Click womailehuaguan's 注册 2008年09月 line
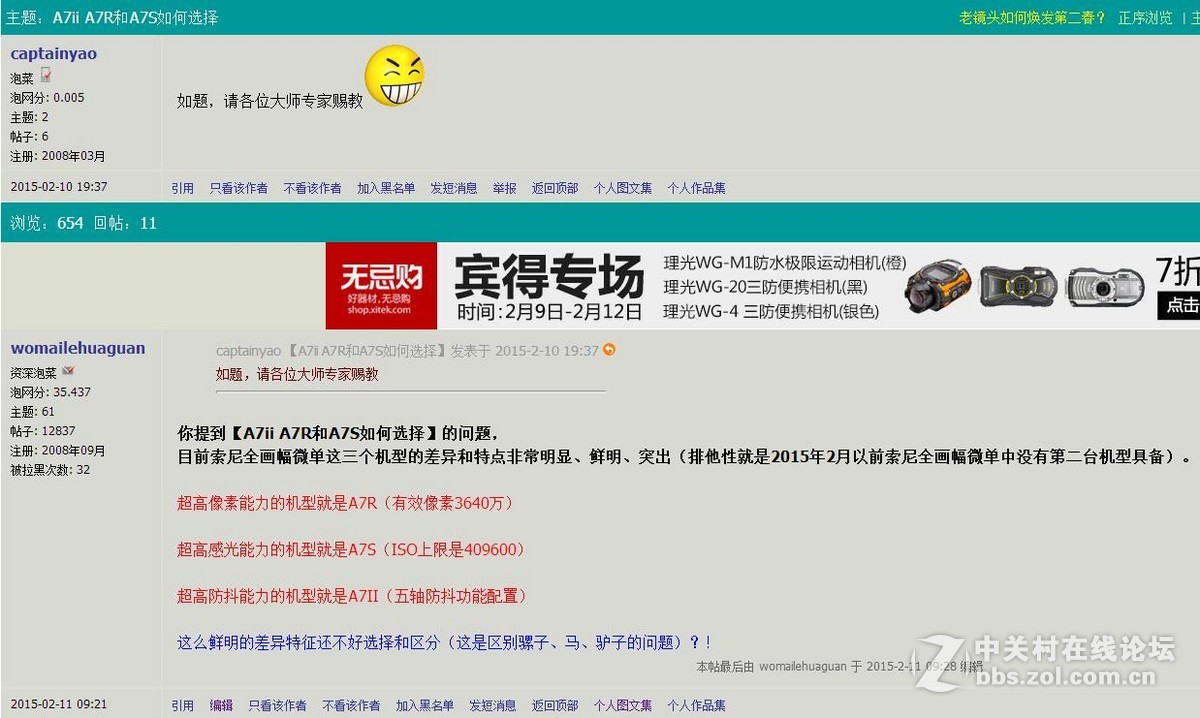Screen dimensions: 1200x718 click(x=58, y=451)
